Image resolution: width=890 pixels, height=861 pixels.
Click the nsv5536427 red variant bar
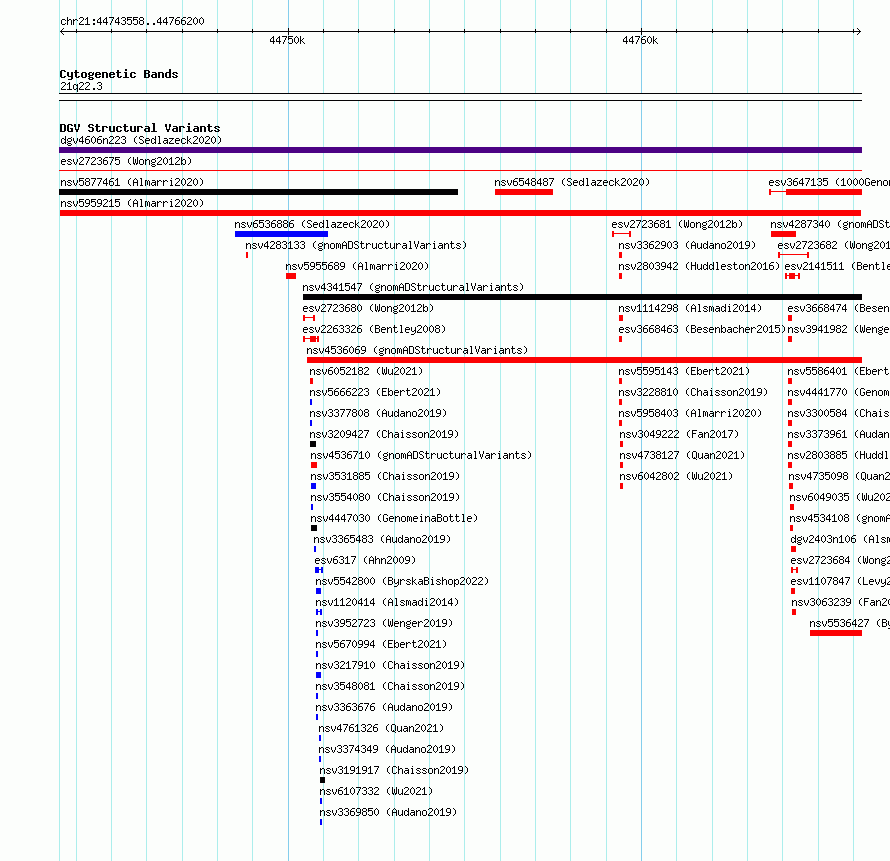(836, 633)
